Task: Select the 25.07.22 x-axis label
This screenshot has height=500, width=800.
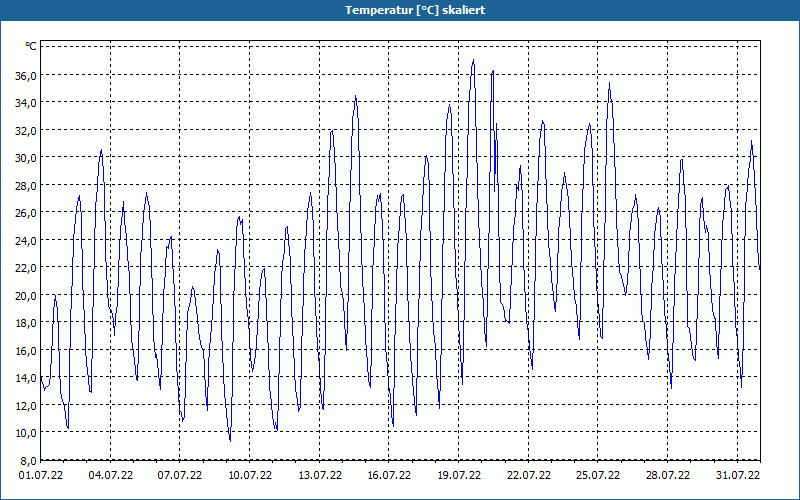Action: [x=598, y=475]
